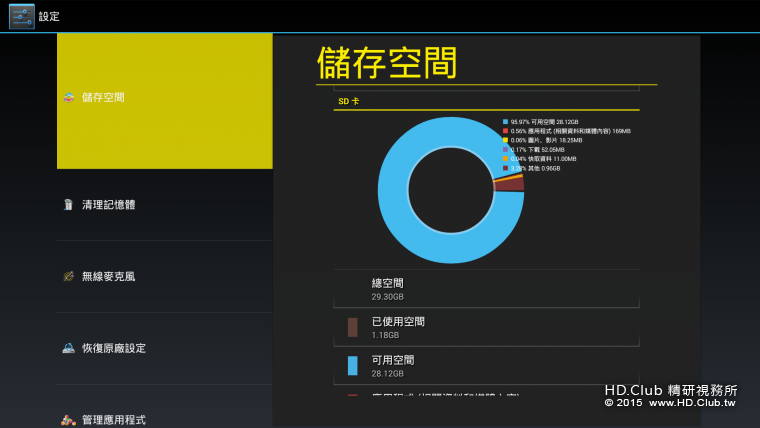Click the brown 已使用空間 color block
Viewport: 760px width, 428px height.
tap(352, 327)
